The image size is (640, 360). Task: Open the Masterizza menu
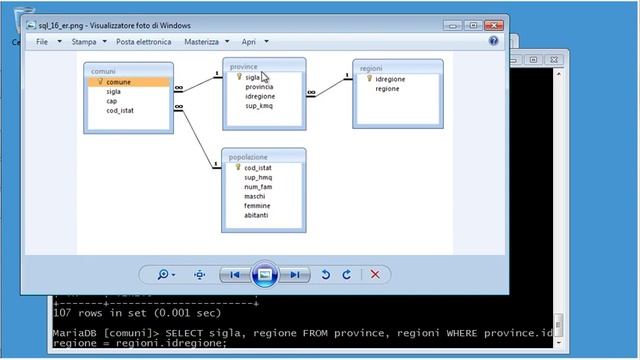(x=201, y=42)
